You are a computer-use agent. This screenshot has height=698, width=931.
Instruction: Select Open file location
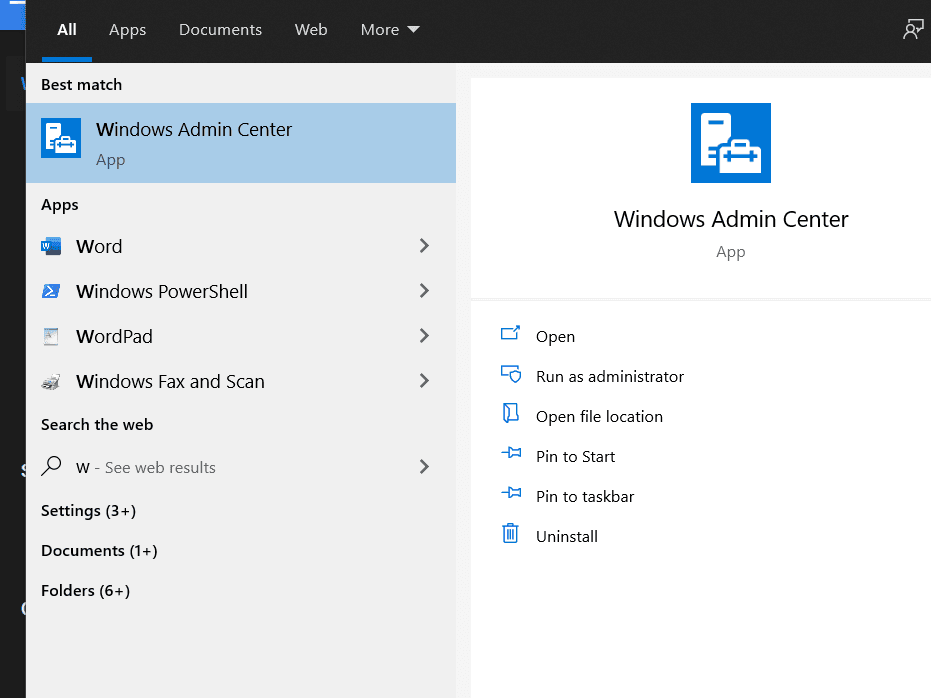599,417
